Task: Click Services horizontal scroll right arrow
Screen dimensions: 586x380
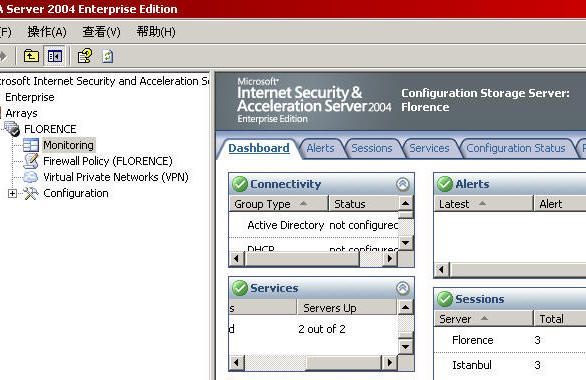Action: tap(390, 362)
